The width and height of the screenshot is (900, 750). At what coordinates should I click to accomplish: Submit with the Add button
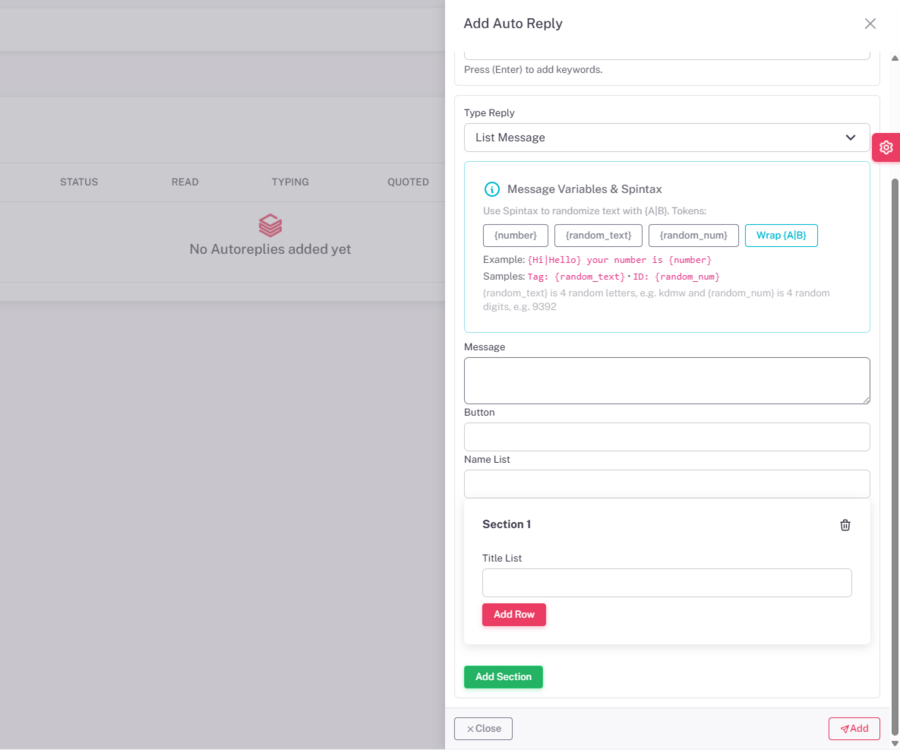[x=854, y=729]
